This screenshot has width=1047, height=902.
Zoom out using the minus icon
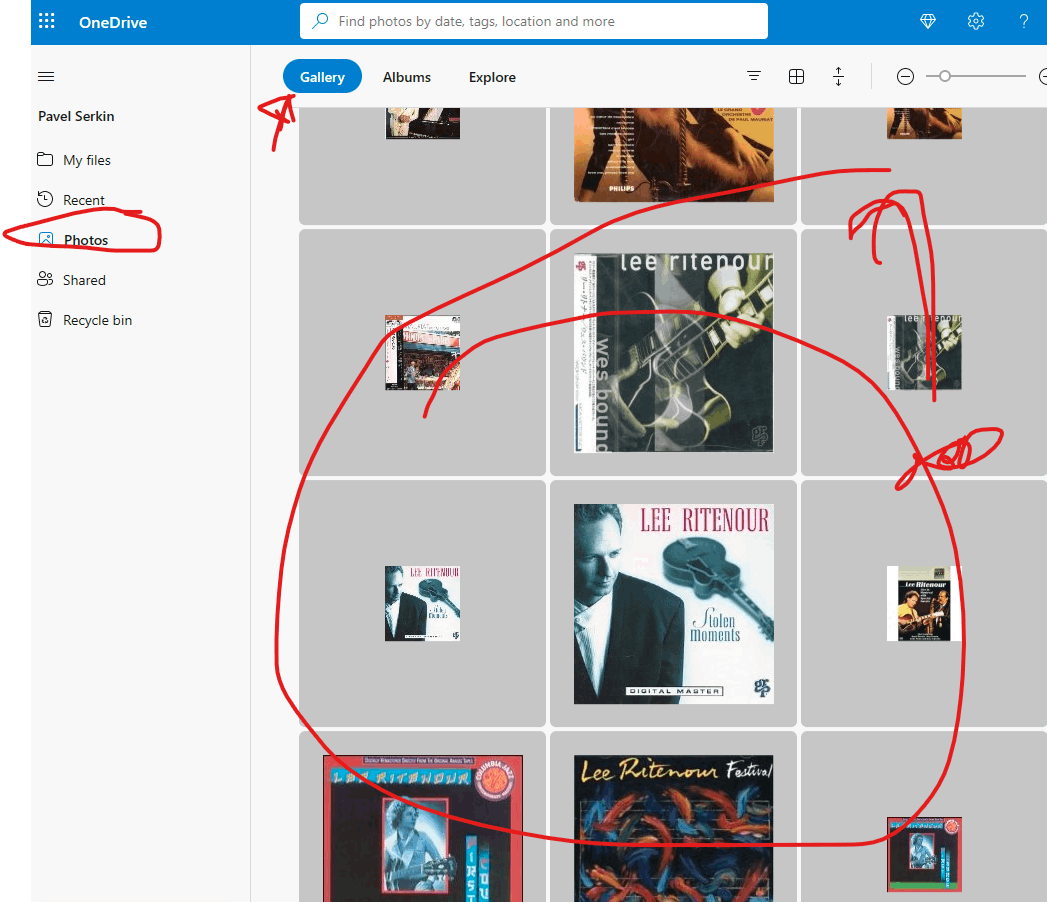pos(905,75)
